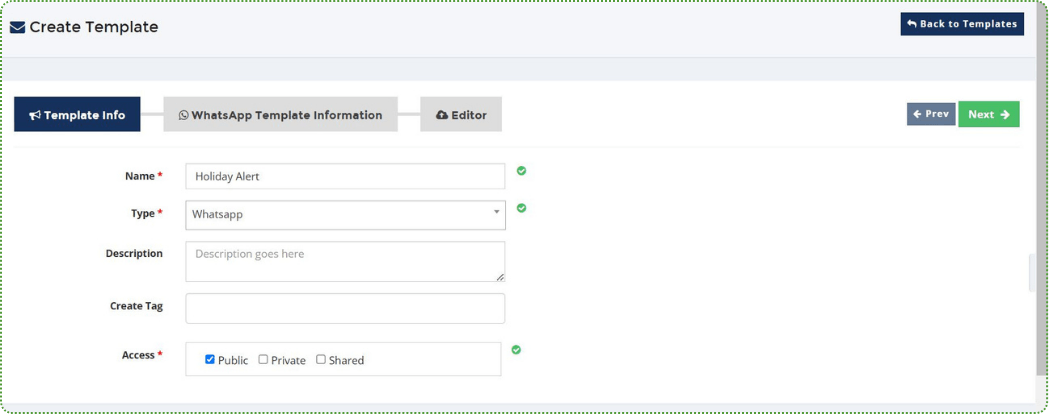This screenshot has height=415, width=1050.
Task: Click green validation checkmark next to Type
Action: [522, 208]
